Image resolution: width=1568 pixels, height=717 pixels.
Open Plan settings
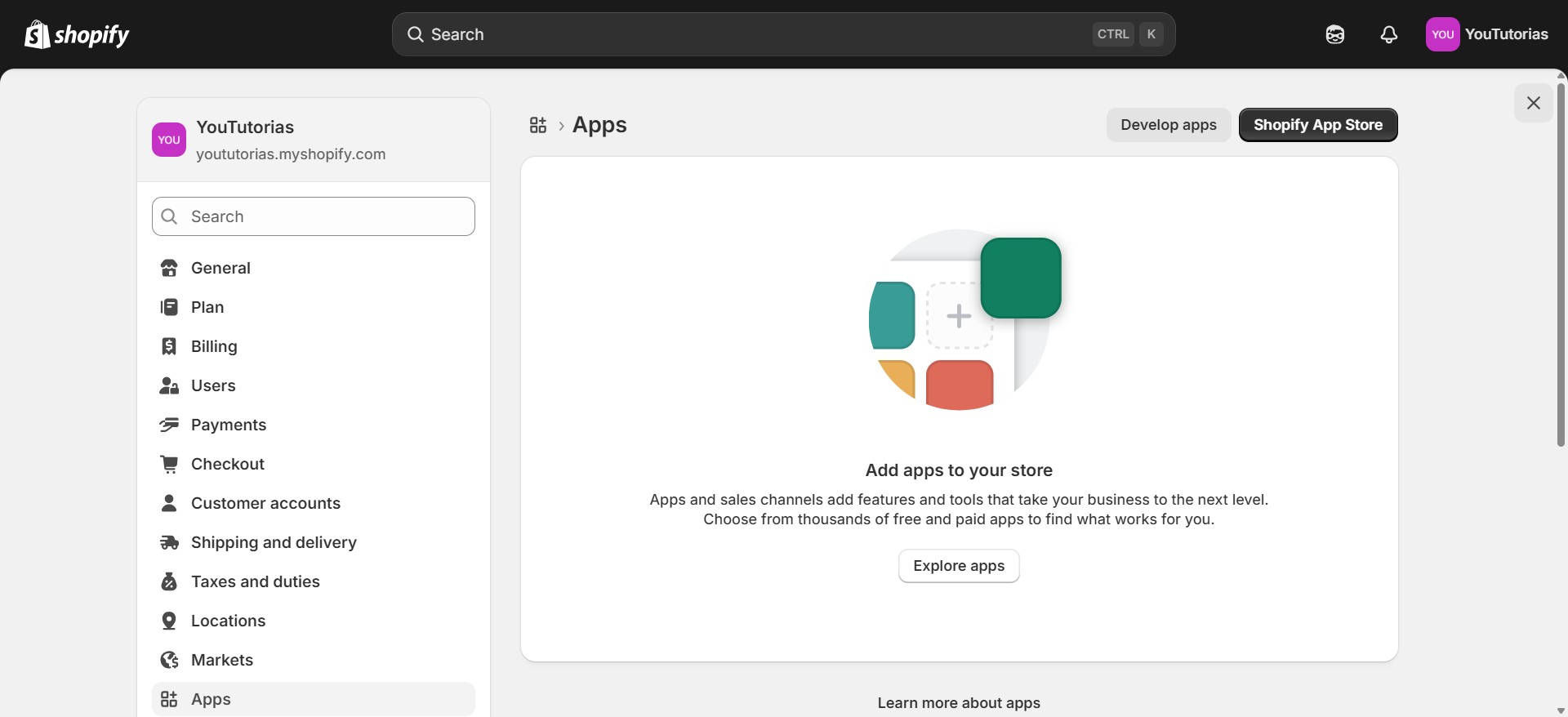click(x=314, y=307)
